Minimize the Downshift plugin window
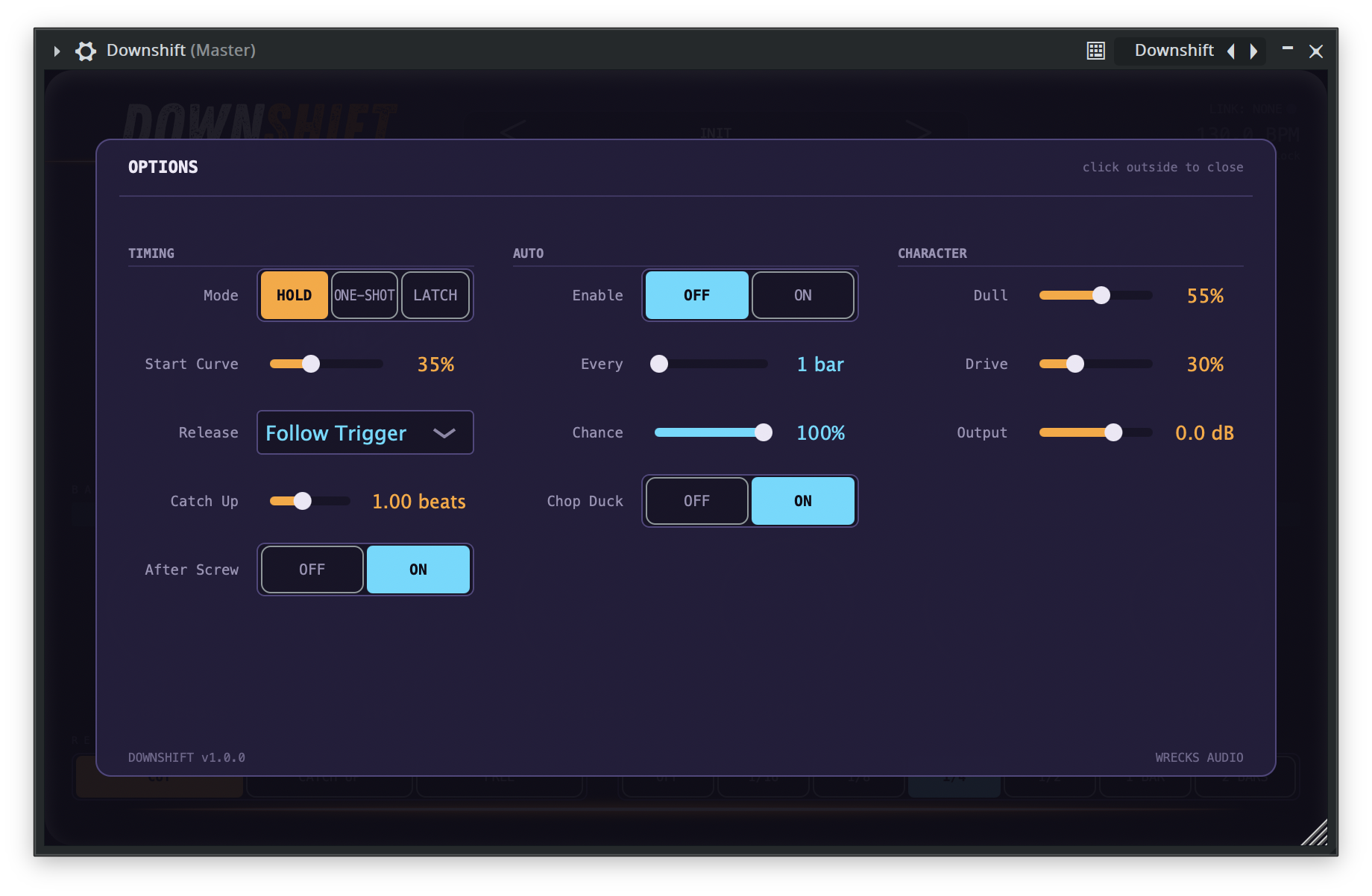 point(1288,48)
